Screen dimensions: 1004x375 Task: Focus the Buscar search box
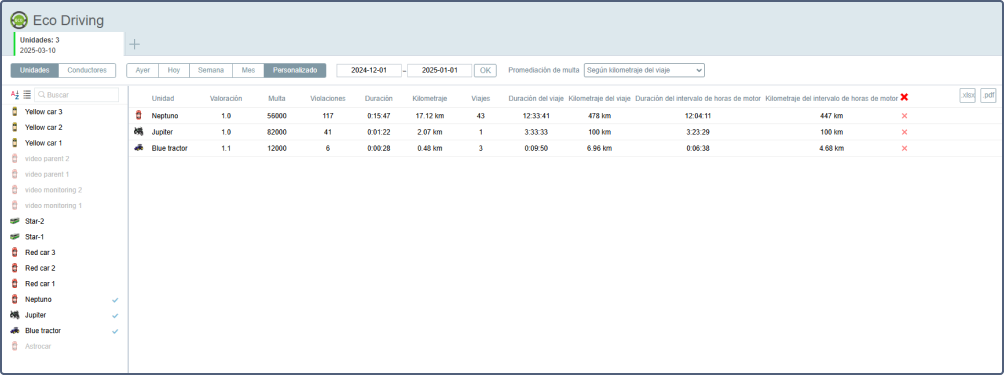(x=76, y=95)
